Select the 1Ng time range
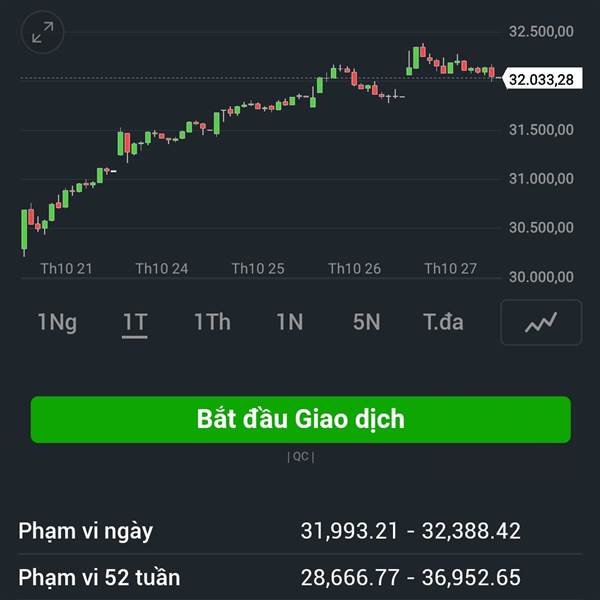Viewport: 600px width, 600px height. click(x=57, y=323)
